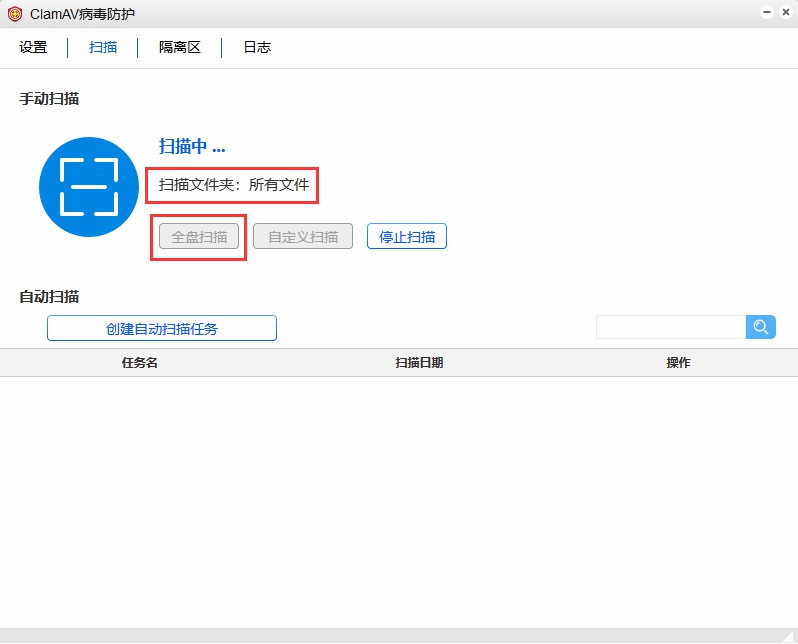Click 创建自动扫描任务 button
The height and width of the screenshot is (644, 798).
click(x=162, y=328)
